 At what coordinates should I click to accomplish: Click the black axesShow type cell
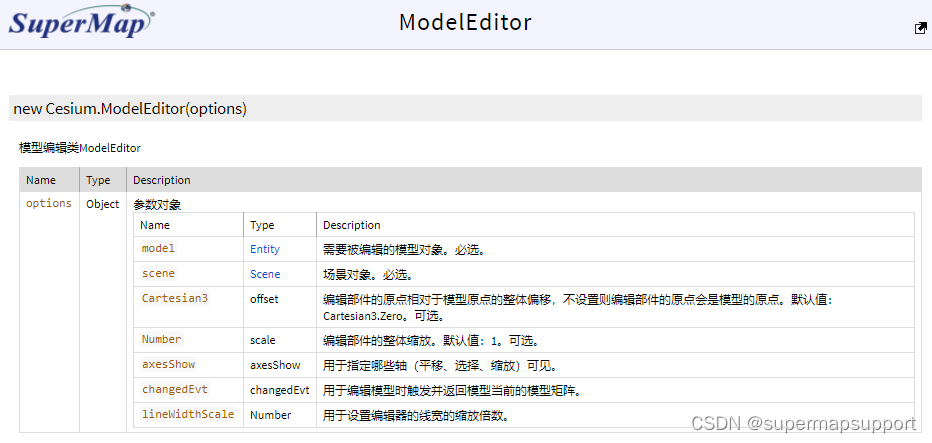pyautogui.click(x=275, y=365)
